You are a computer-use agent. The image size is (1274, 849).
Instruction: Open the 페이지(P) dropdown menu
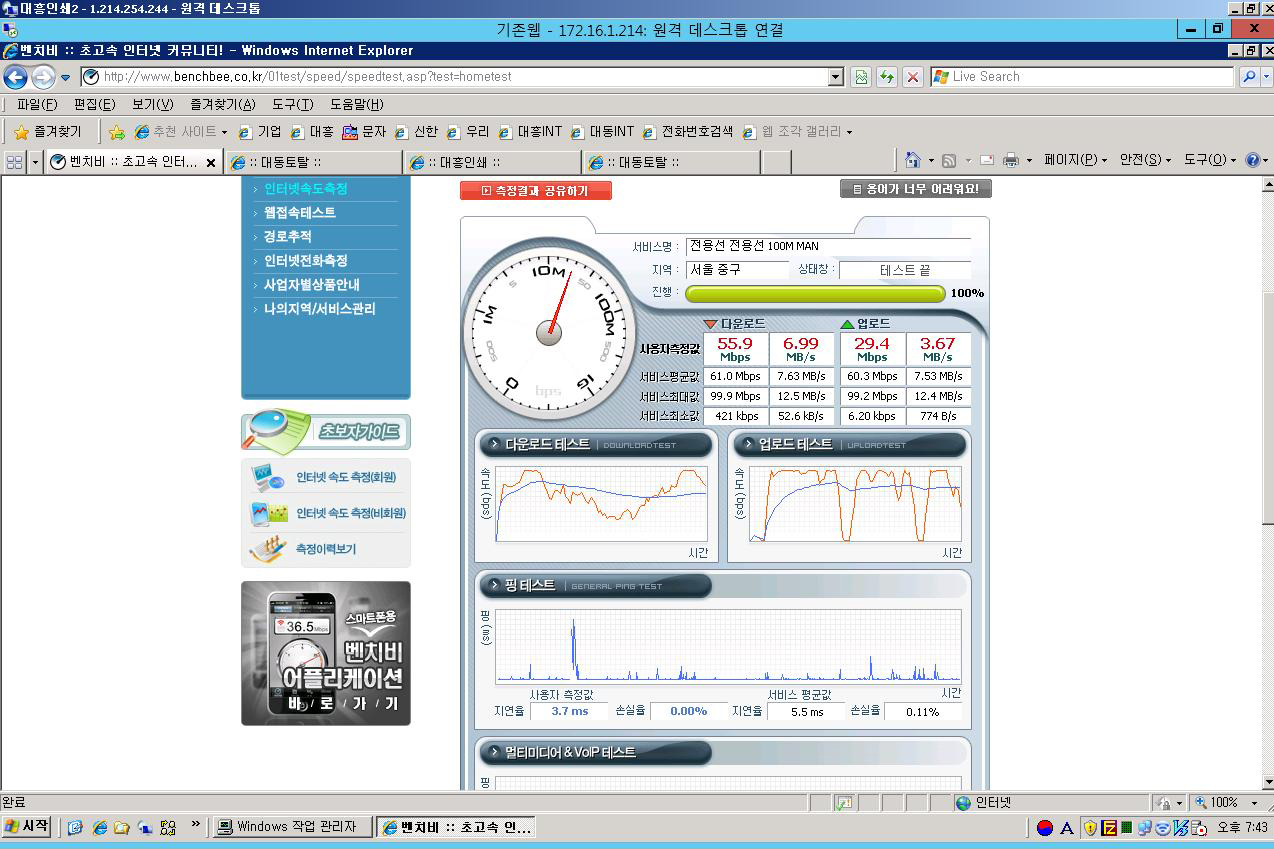click(x=1074, y=160)
